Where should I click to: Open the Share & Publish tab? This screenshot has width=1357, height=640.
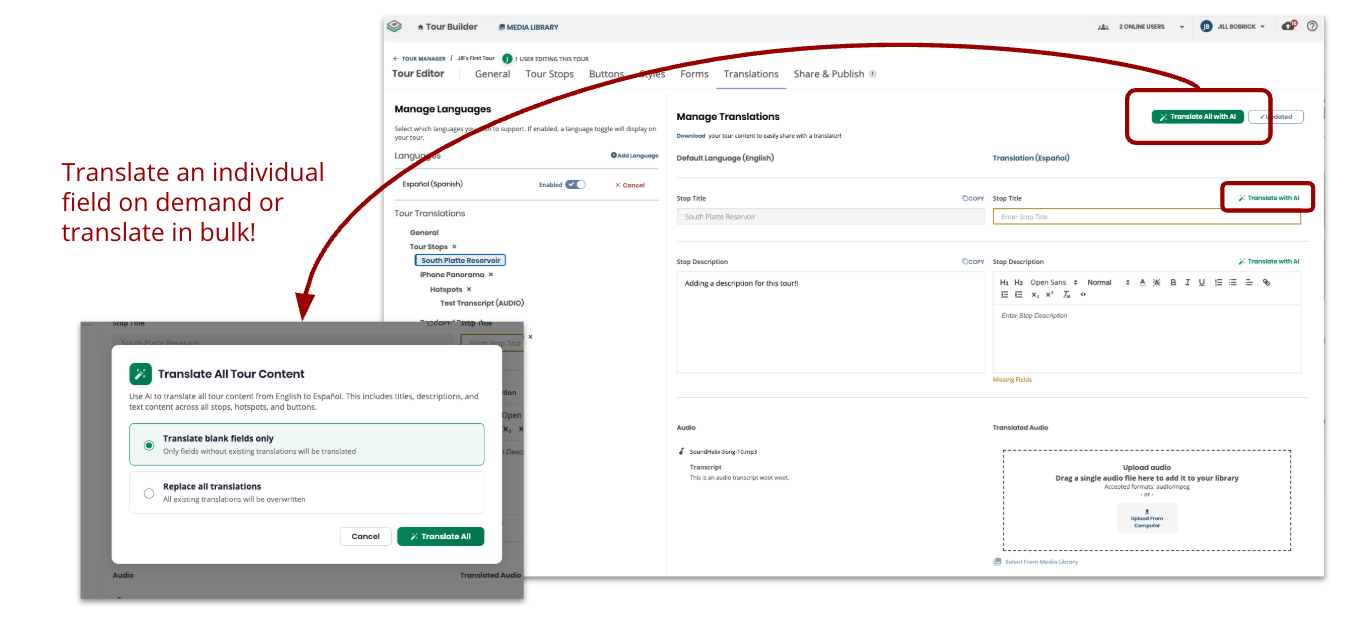tap(829, 74)
